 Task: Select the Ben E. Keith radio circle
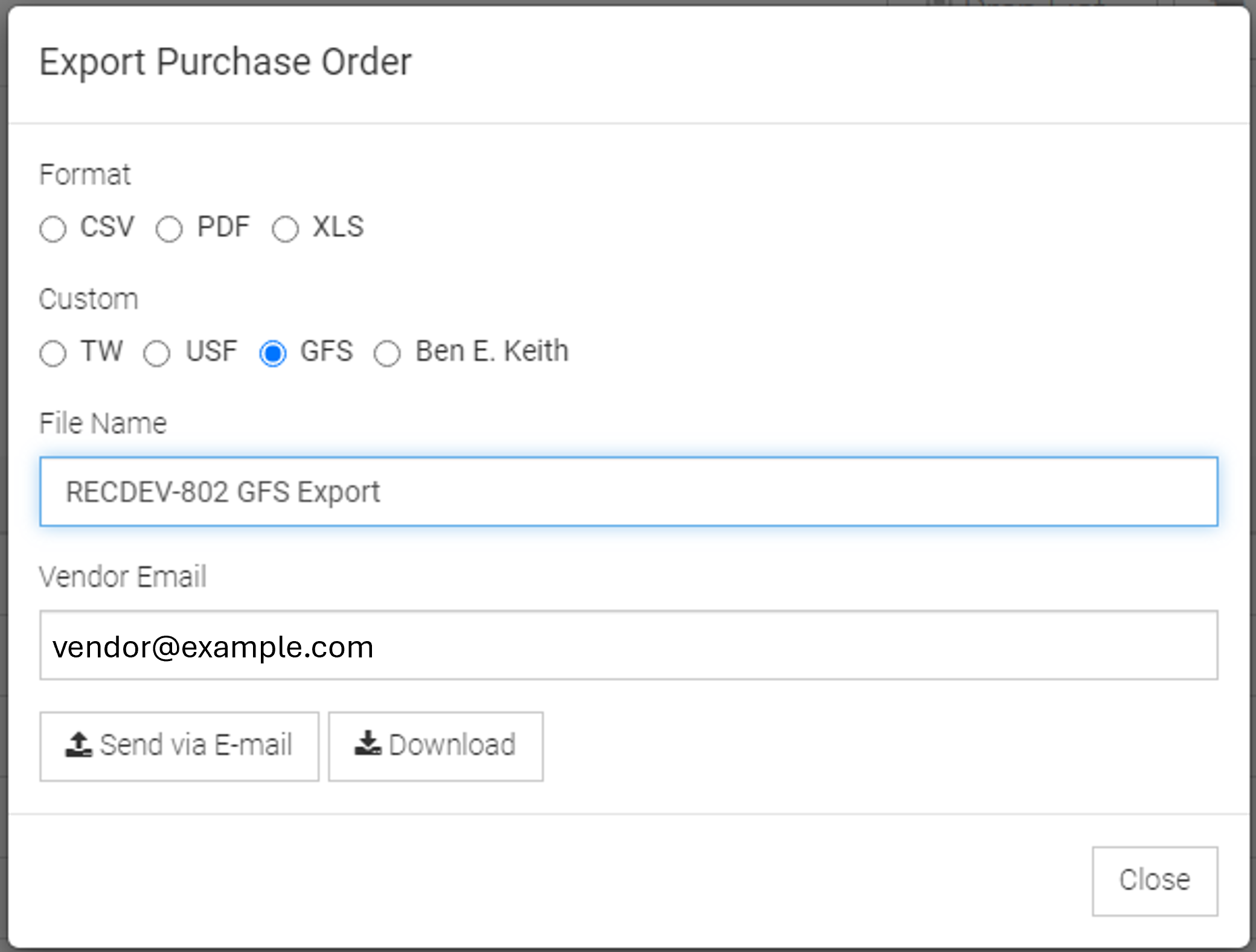pyautogui.click(x=387, y=353)
